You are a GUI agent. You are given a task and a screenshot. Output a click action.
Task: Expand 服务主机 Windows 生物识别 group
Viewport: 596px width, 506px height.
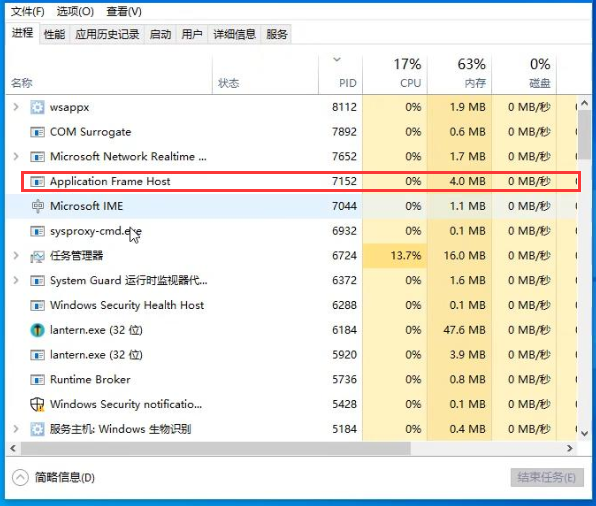pos(16,429)
